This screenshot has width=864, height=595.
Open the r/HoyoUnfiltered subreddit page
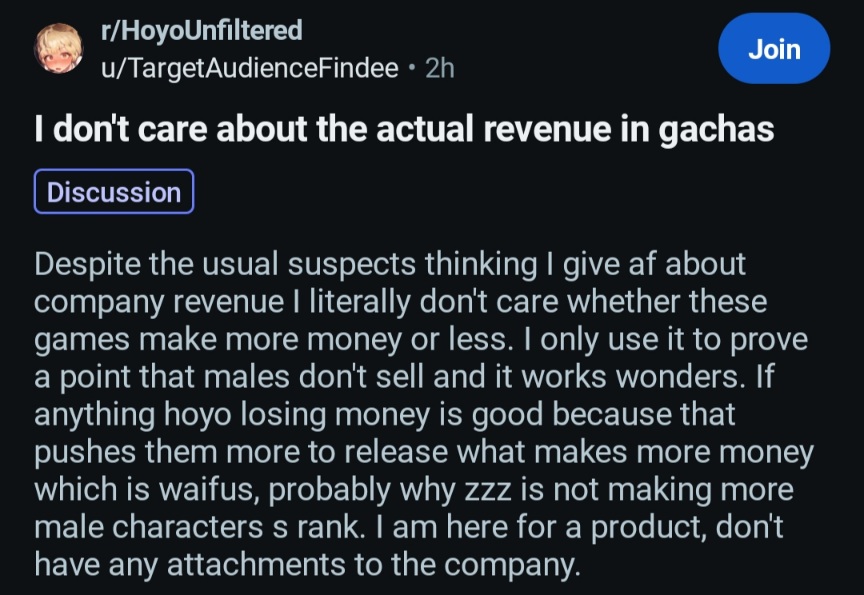(202, 30)
